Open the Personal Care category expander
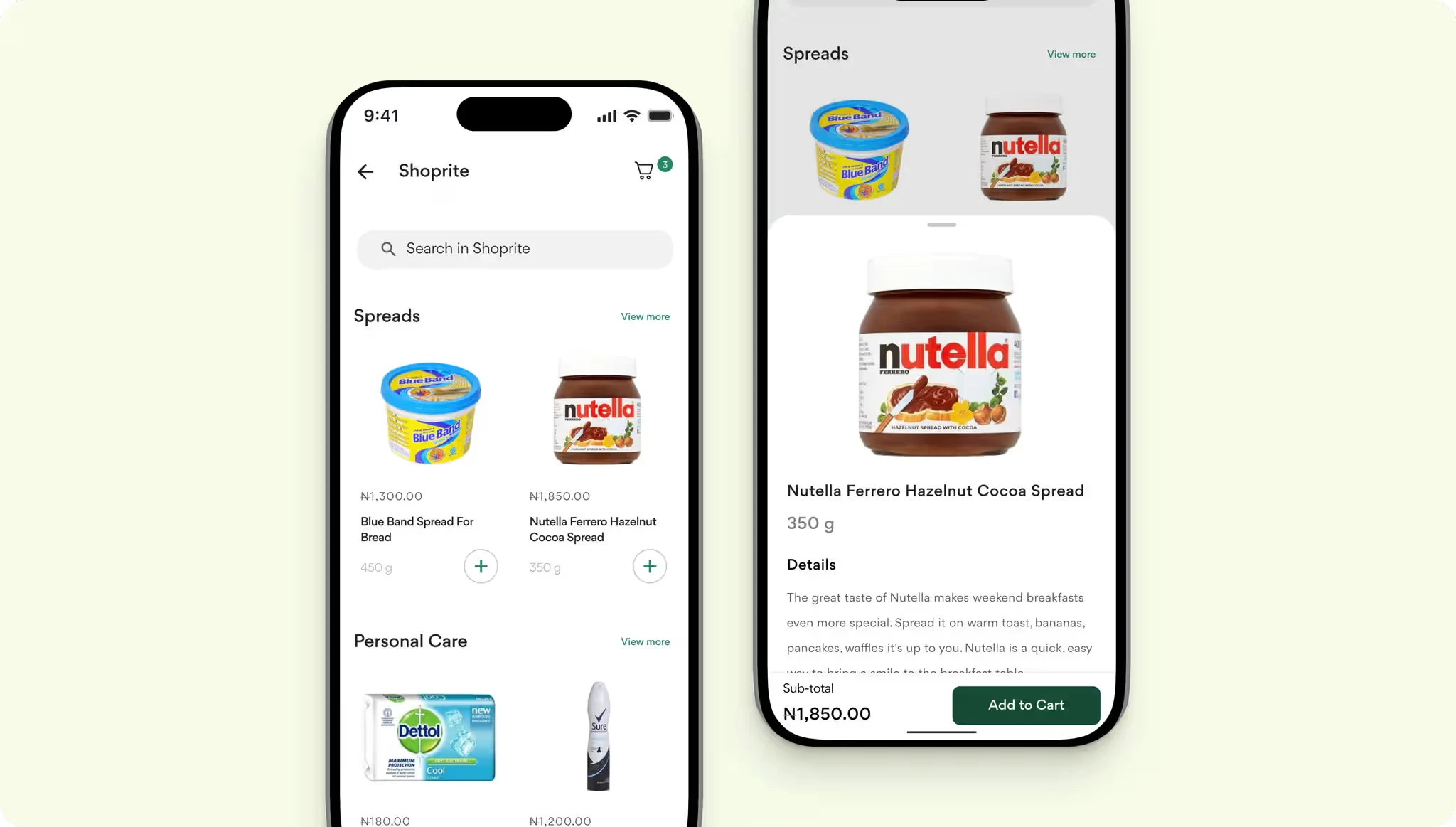Image resolution: width=1456 pixels, height=827 pixels. point(645,641)
